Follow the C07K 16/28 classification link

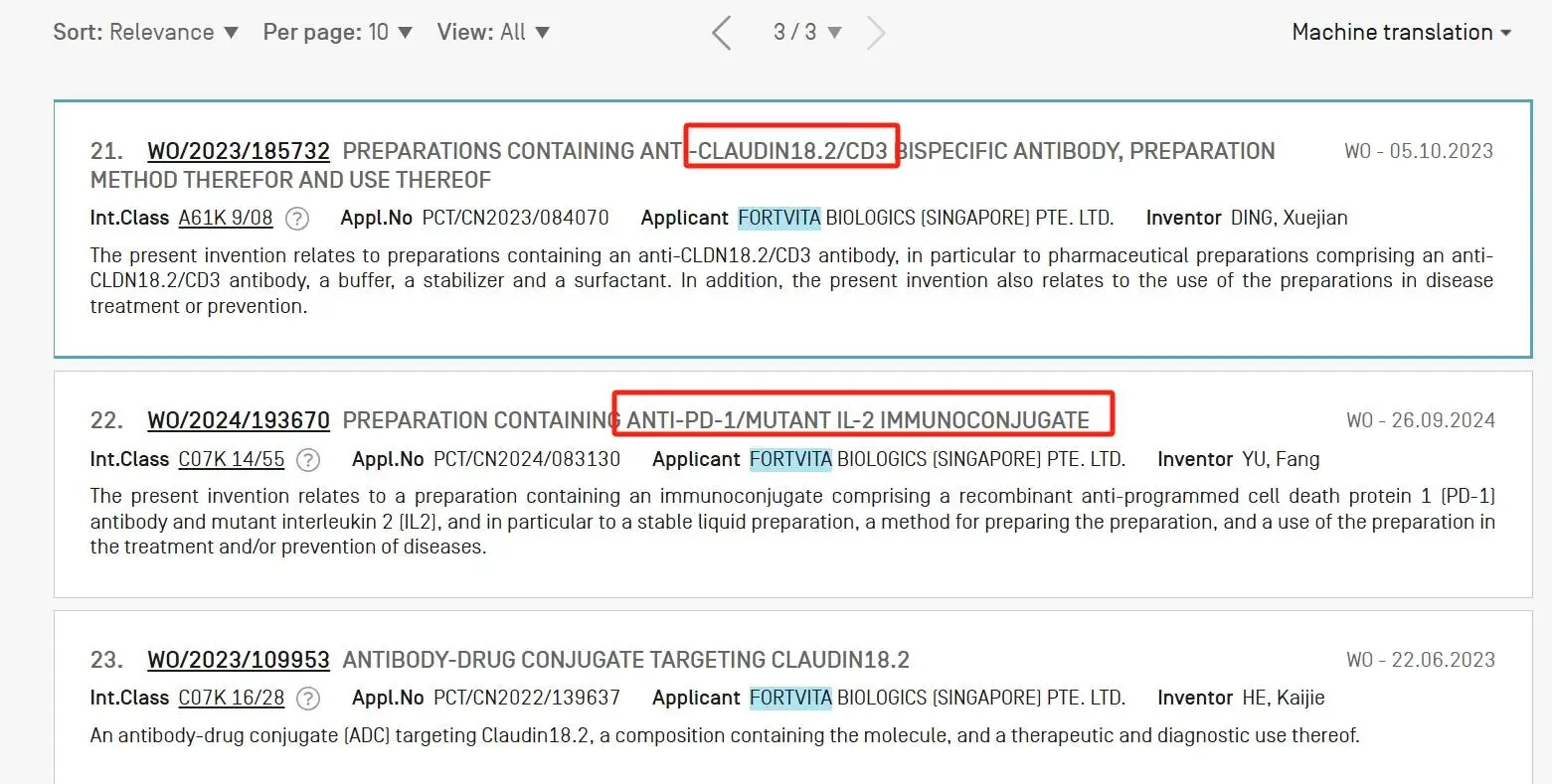tap(232, 698)
